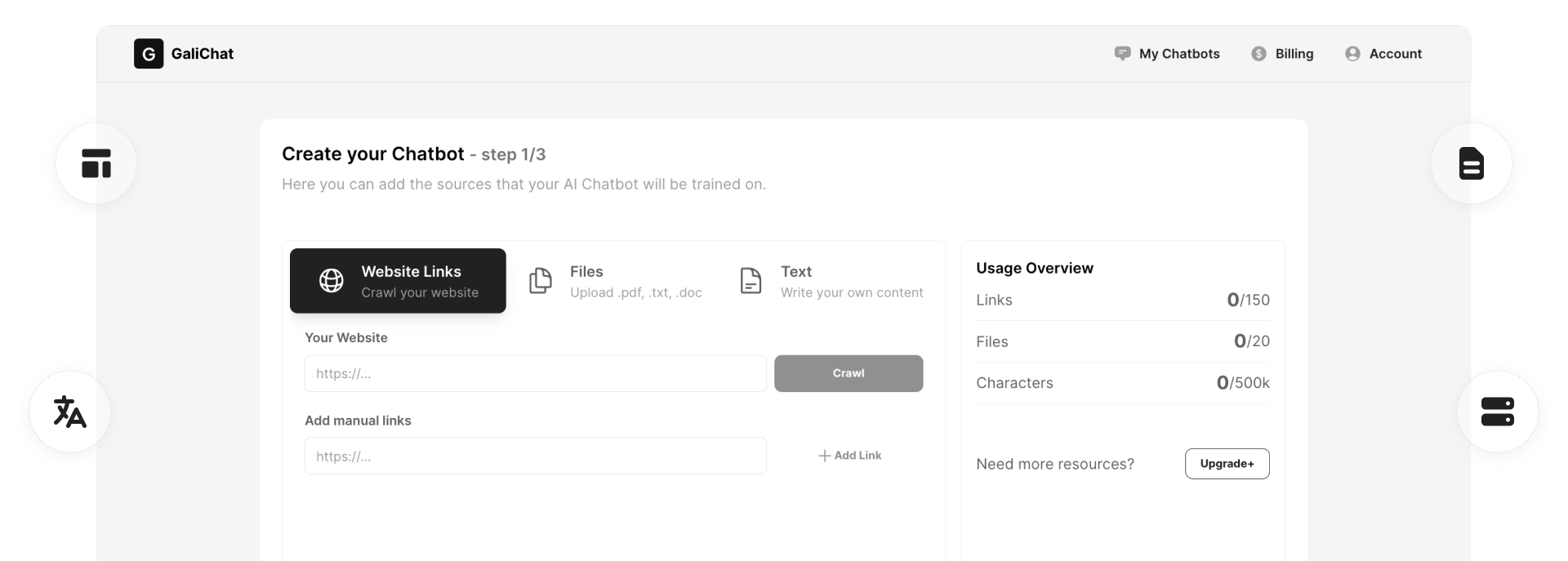Open My Chatbots in top navigation
Screen dimensions: 1568x561
coord(1167,54)
